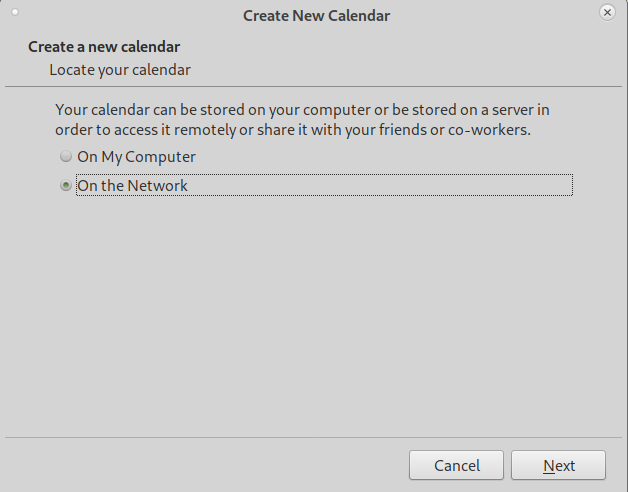The height and width of the screenshot is (492, 628).
Task: Proceed with the Next button
Action: [558, 465]
